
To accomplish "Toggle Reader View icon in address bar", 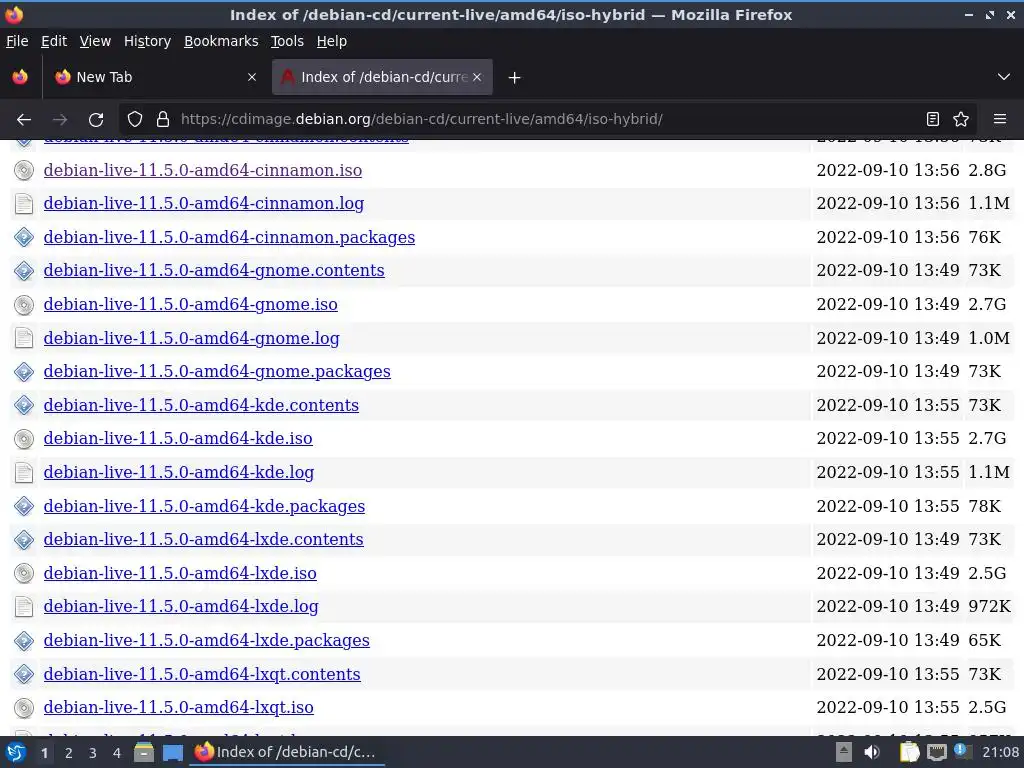I will (933, 120).
